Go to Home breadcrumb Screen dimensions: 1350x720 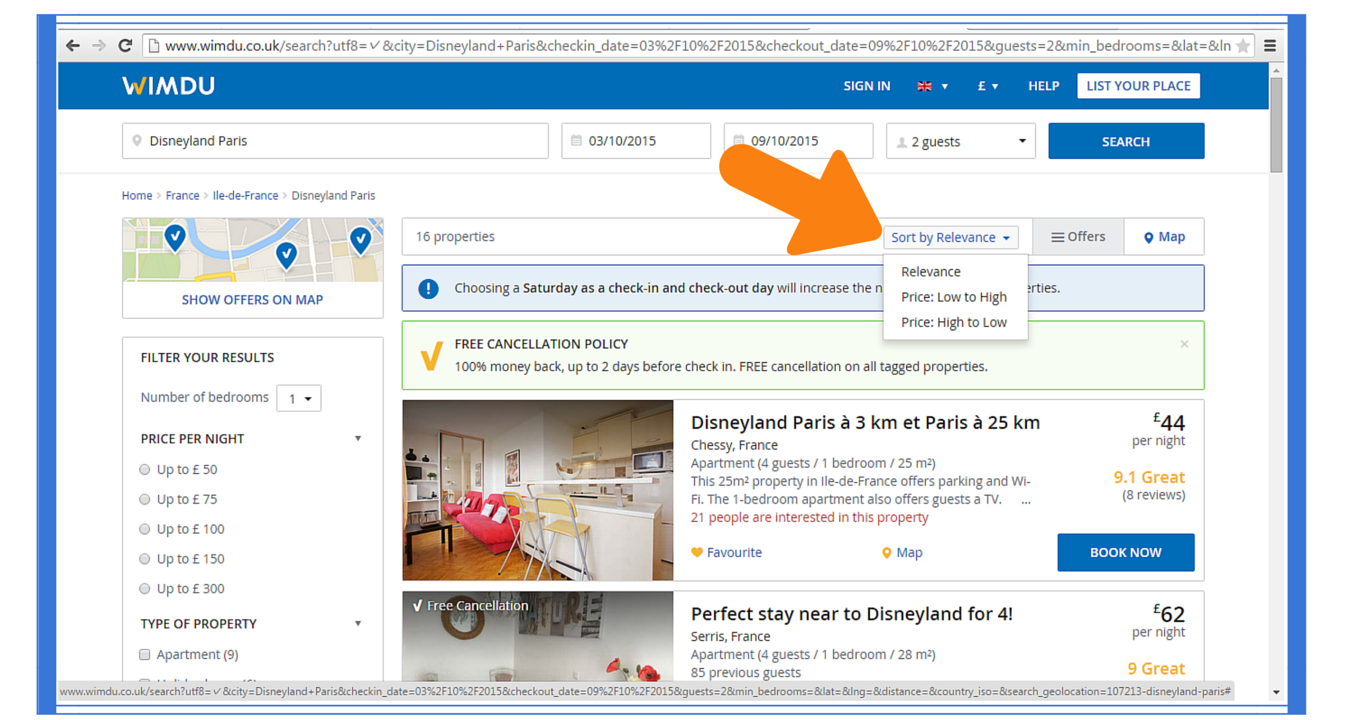pos(137,196)
